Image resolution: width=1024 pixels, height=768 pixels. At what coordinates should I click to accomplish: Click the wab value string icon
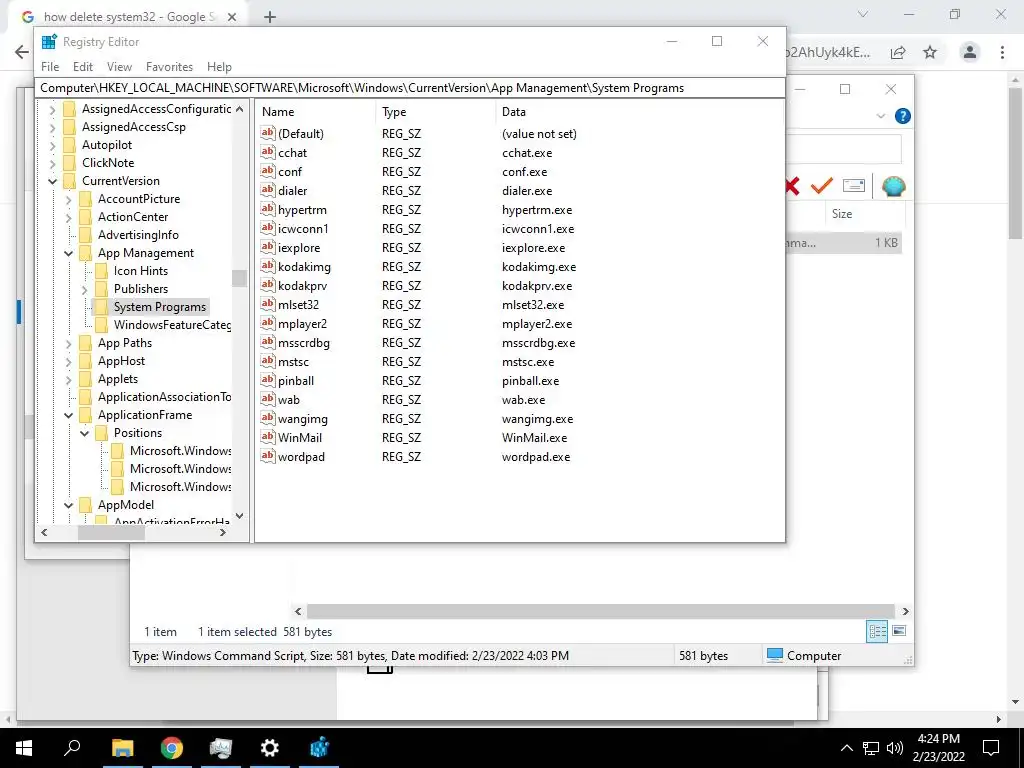(268, 399)
